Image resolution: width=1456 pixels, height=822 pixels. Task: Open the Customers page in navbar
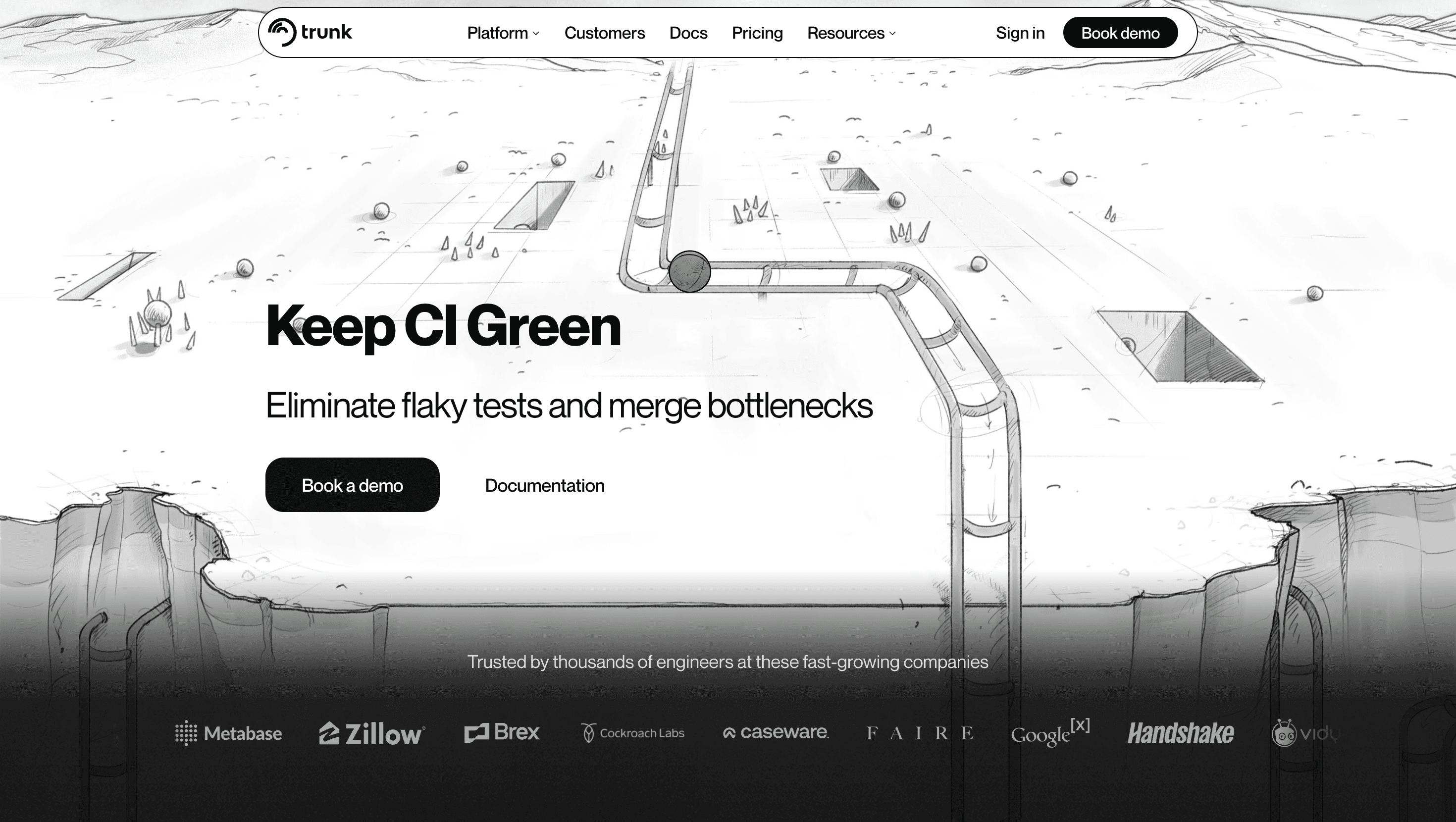(x=604, y=33)
